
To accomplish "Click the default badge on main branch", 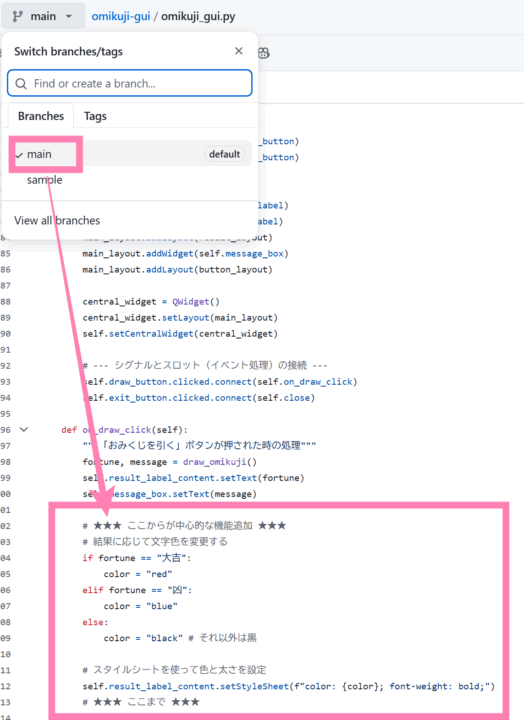I will coord(224,154).
